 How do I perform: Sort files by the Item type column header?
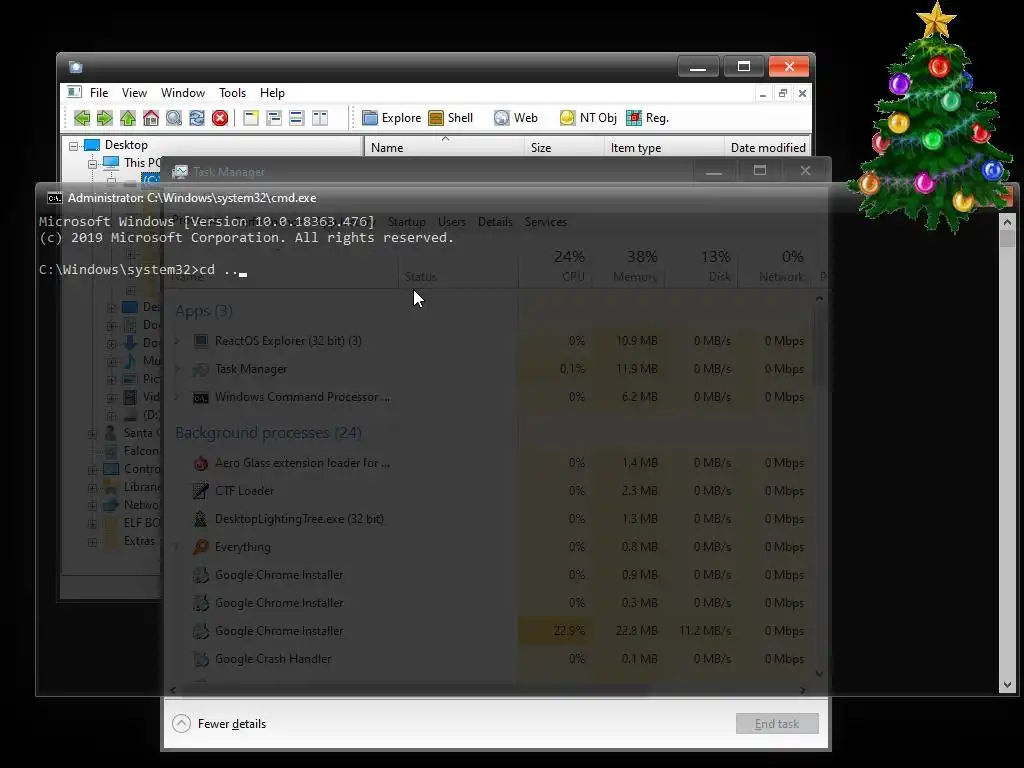[664, 147]
